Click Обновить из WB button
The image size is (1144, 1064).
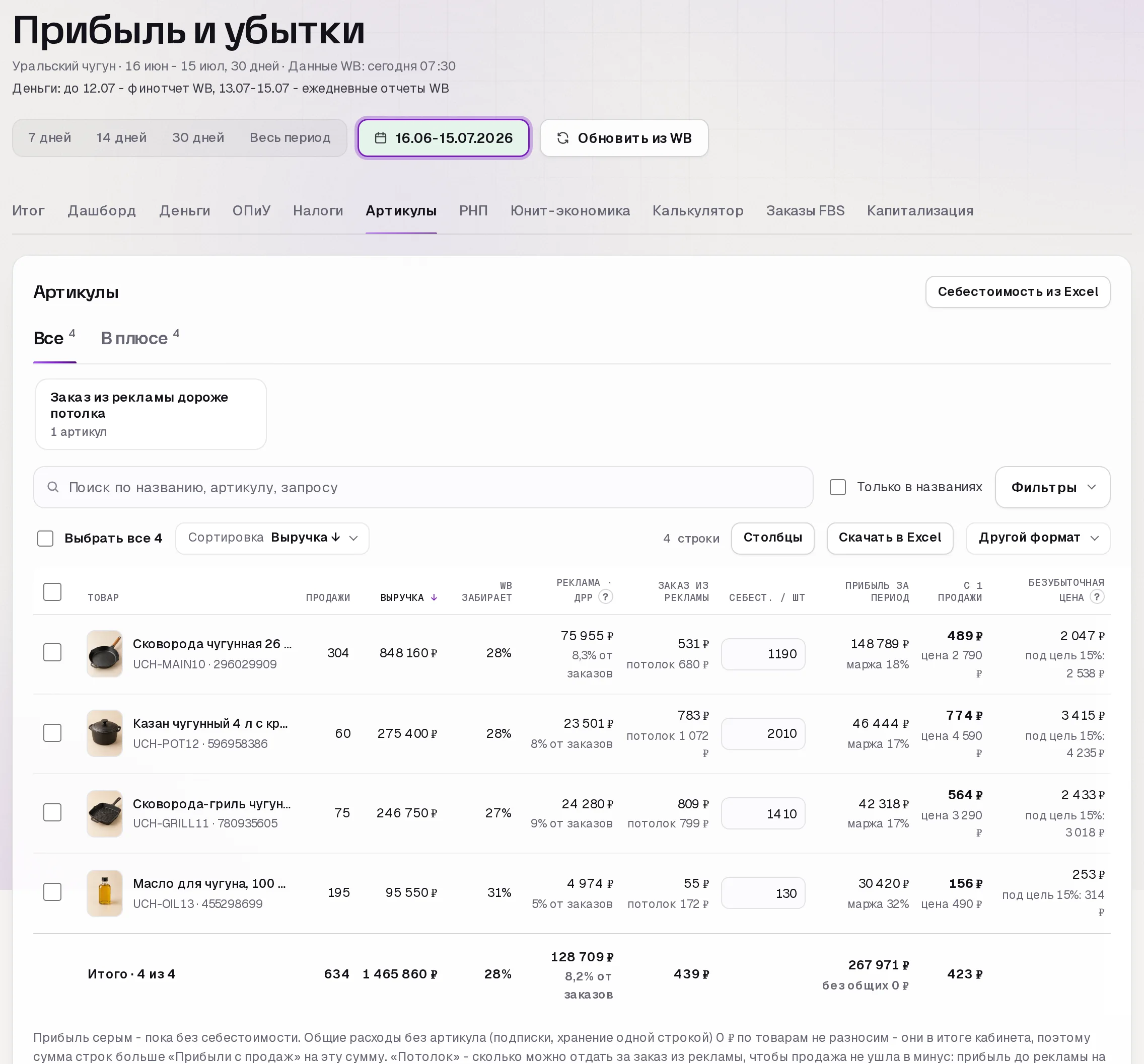[x=624, y=138]
